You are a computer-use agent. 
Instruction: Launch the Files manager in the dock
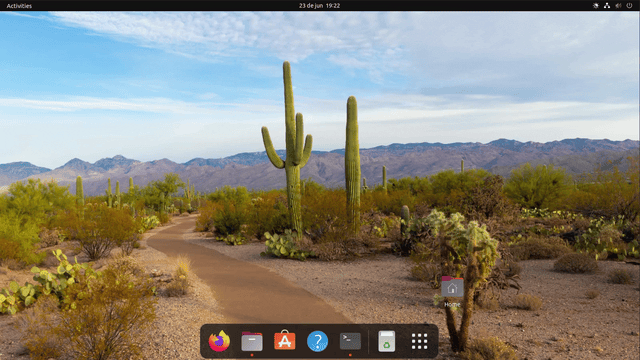[x=252, y=341]
